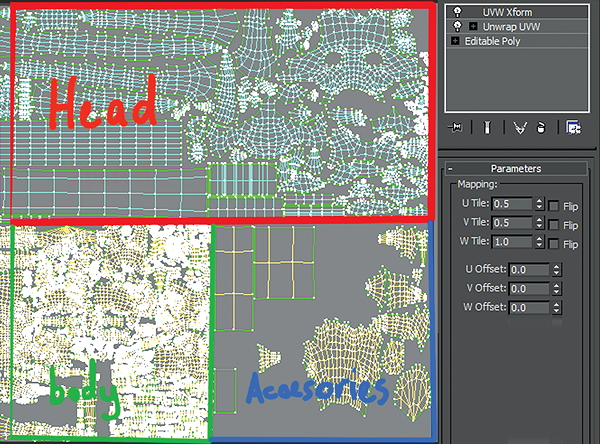
Task: Click the Pin Stack icon
Action: 455,127
